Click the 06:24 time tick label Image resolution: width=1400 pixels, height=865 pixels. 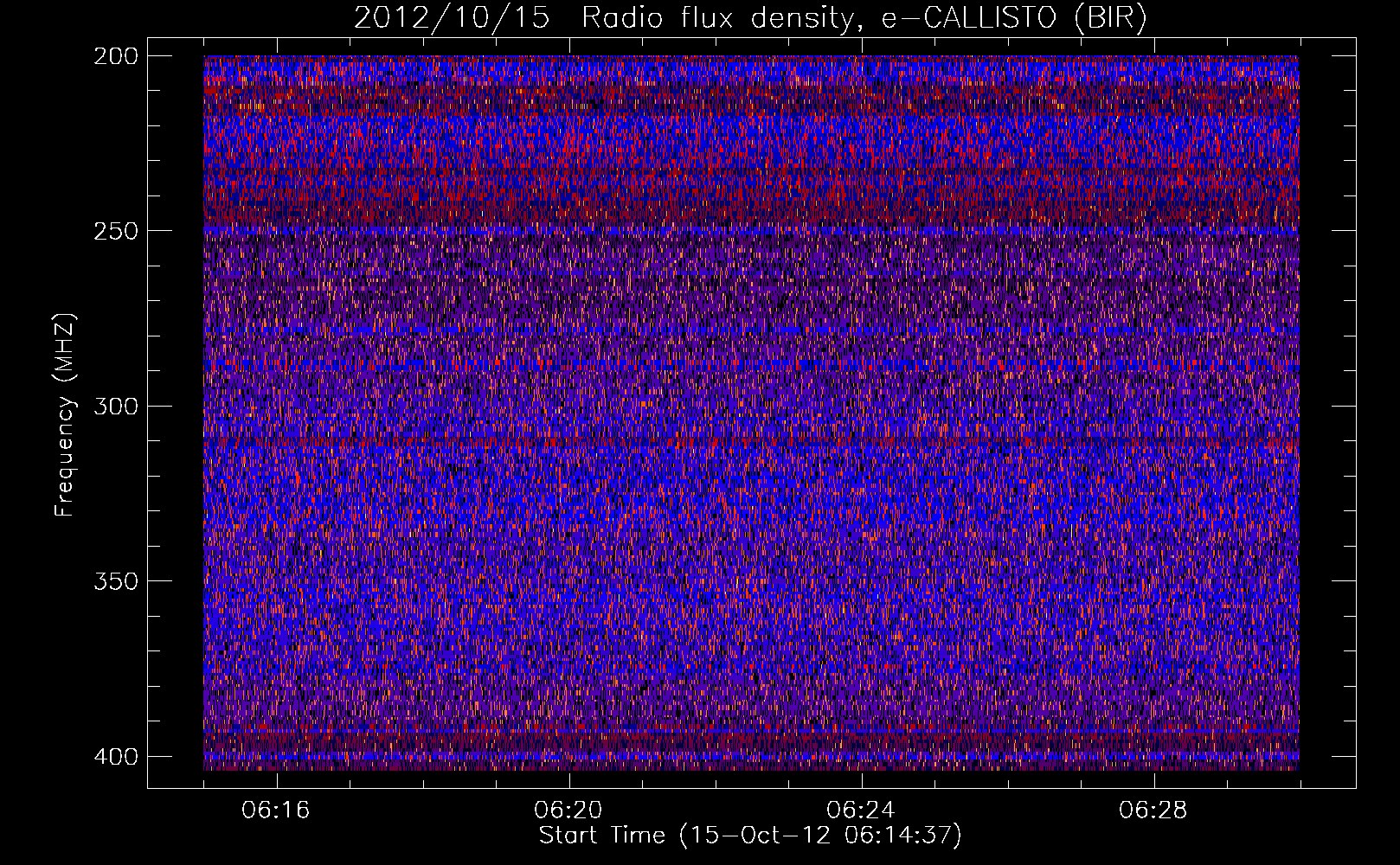[861, 811]
